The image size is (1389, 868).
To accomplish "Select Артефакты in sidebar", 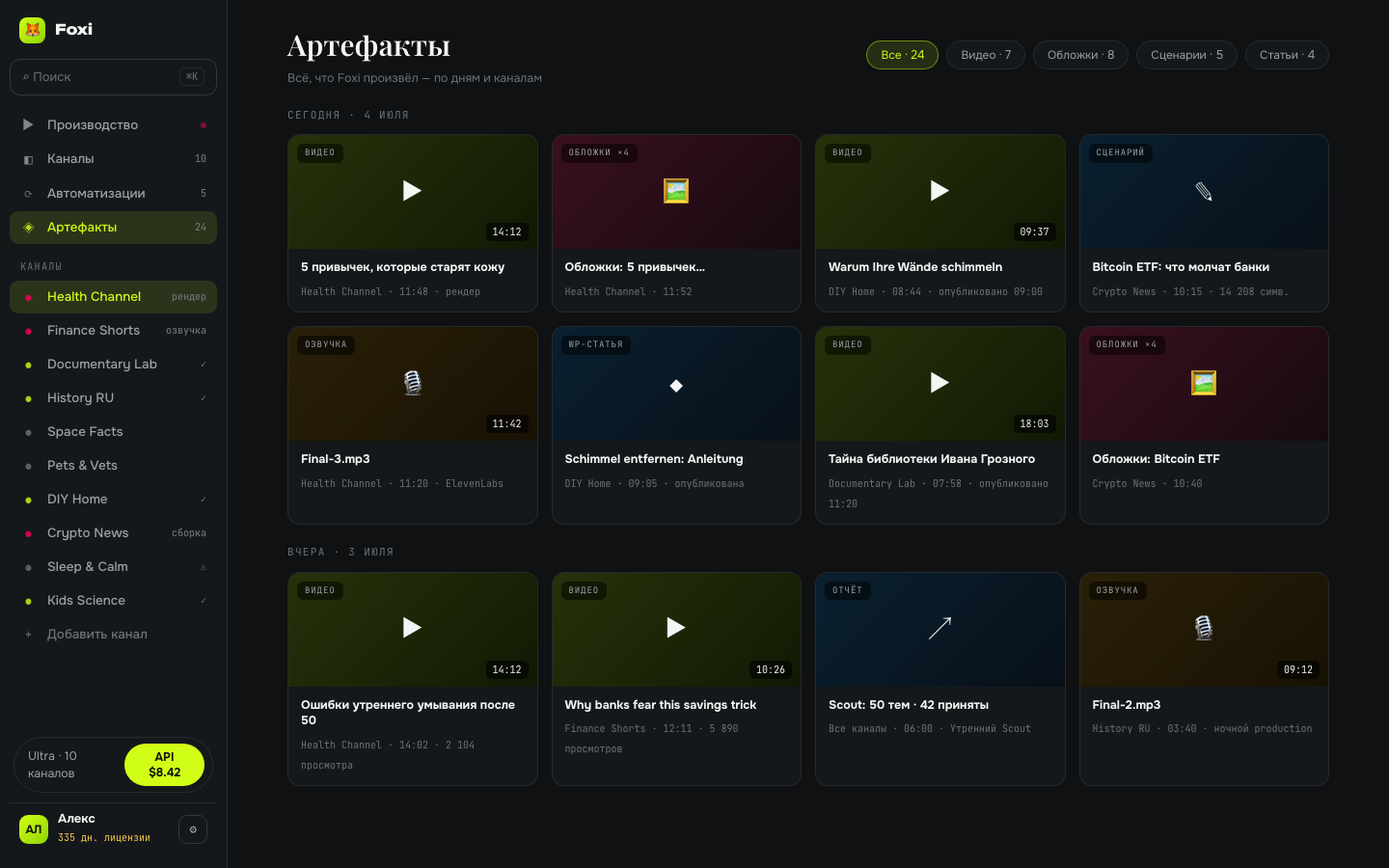I will tap(113, 228).
